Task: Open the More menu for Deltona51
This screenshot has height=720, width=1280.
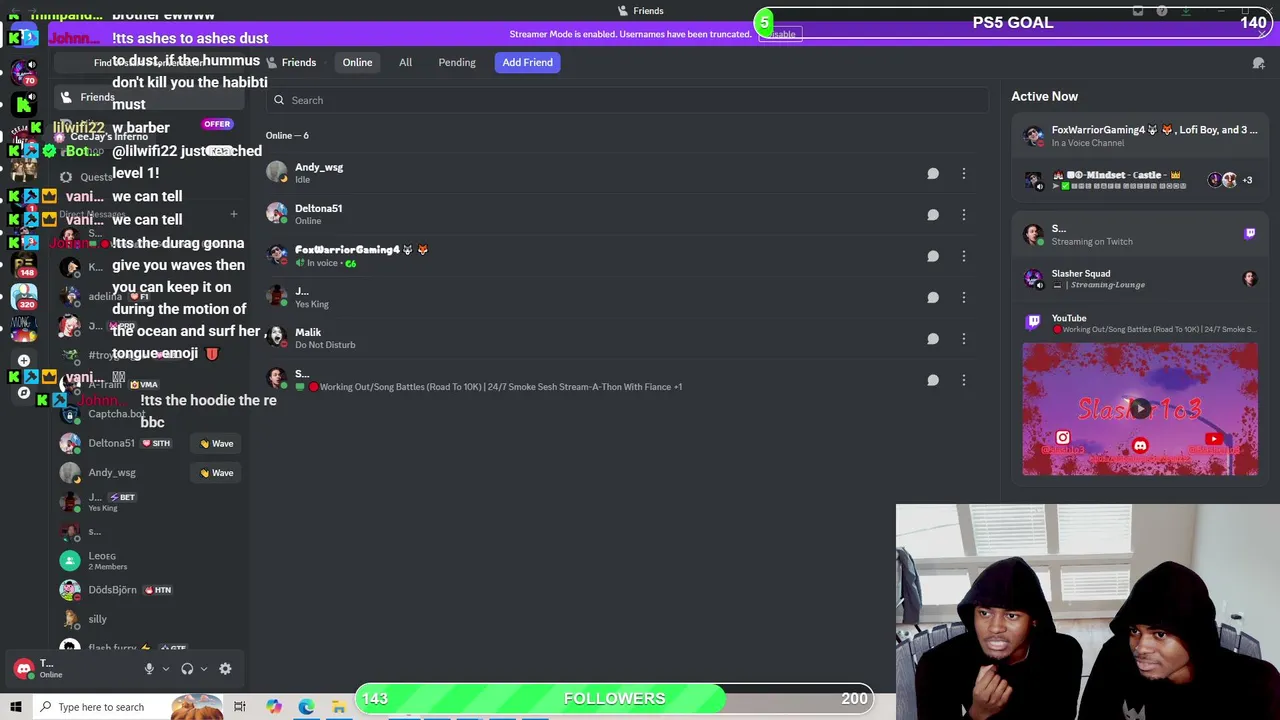Action: pos(964,215)
